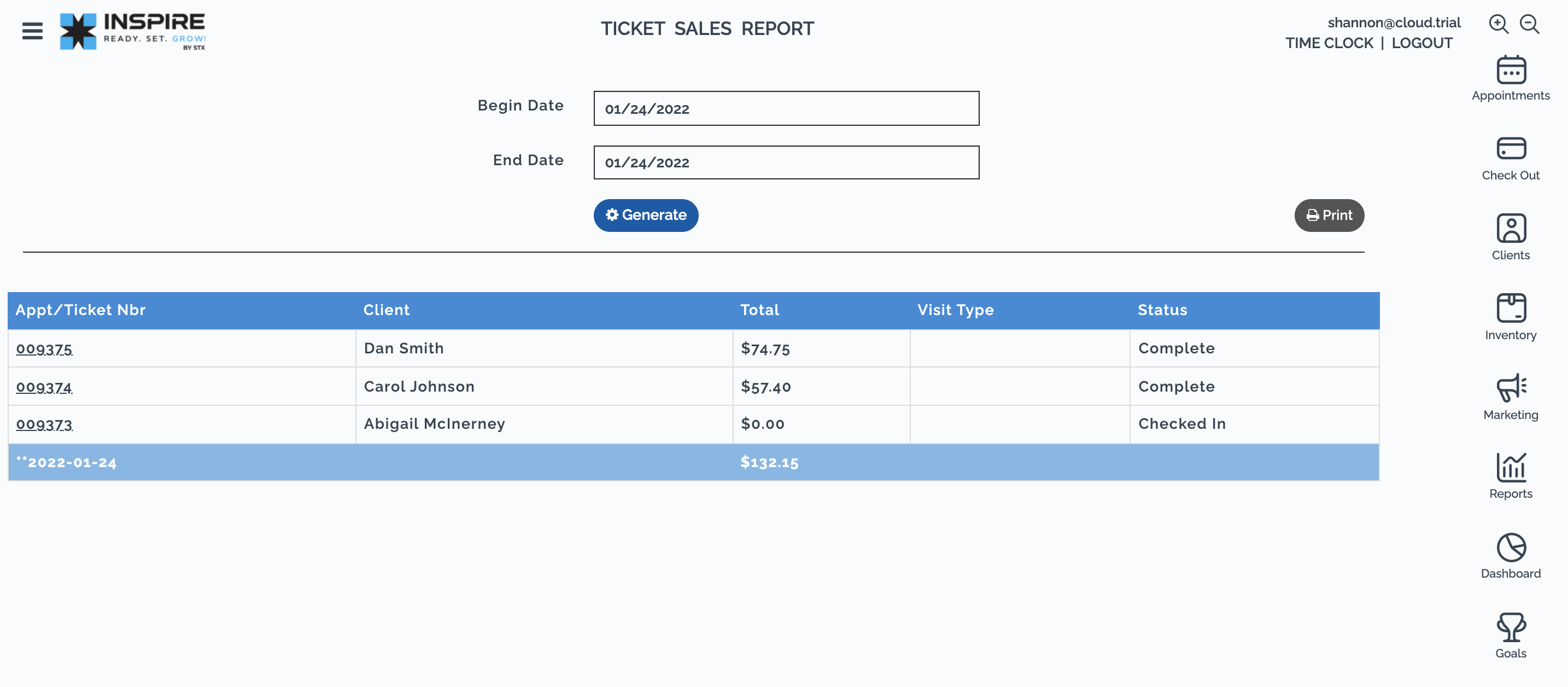Click the Print button
1568x687 pixels.
coord(1329,215)
